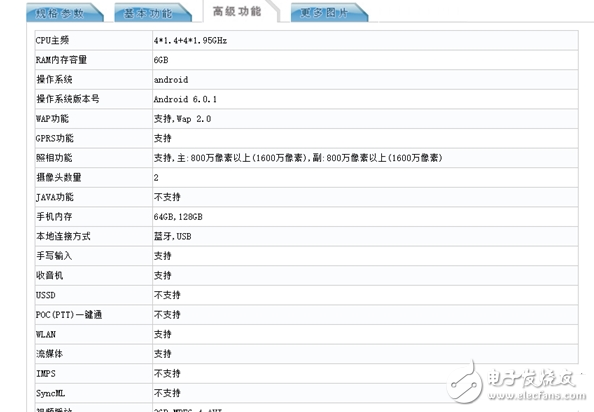Click the 照相功能 label
594x412 pixels.
[54, 158]
